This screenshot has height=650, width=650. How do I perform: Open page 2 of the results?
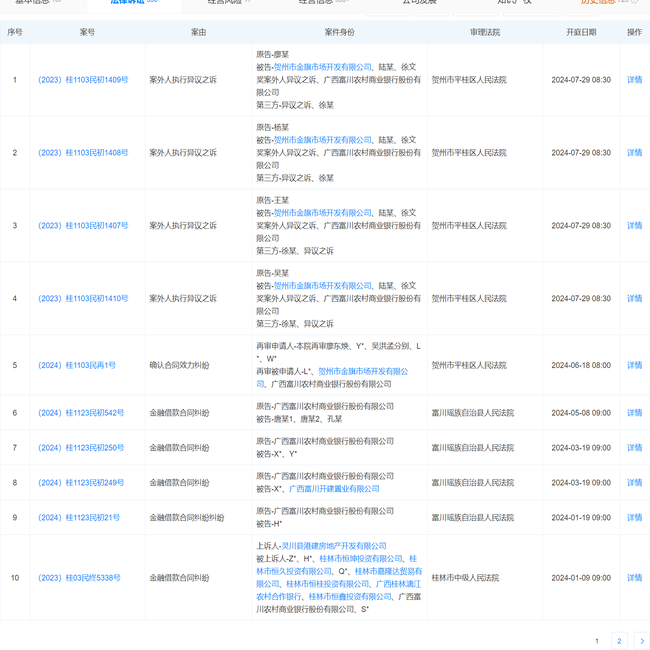click(619, 641)
